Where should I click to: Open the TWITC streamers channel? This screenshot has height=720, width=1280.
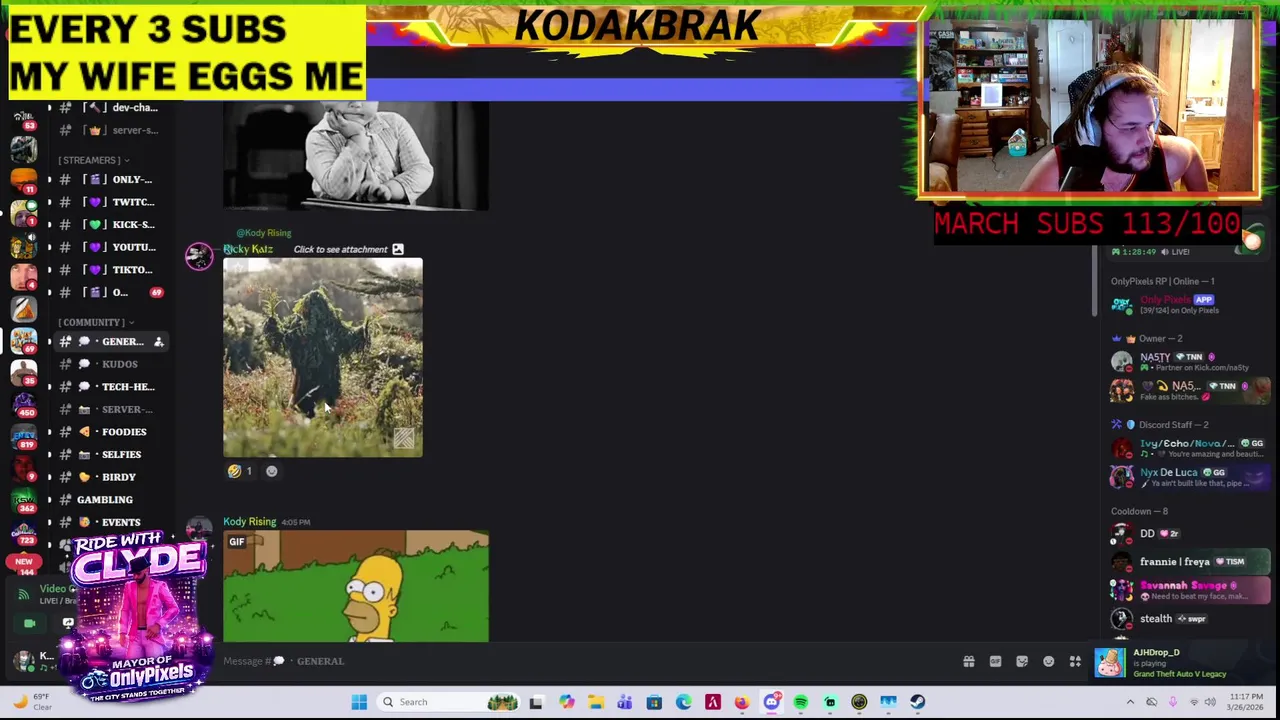click(112, 202)
